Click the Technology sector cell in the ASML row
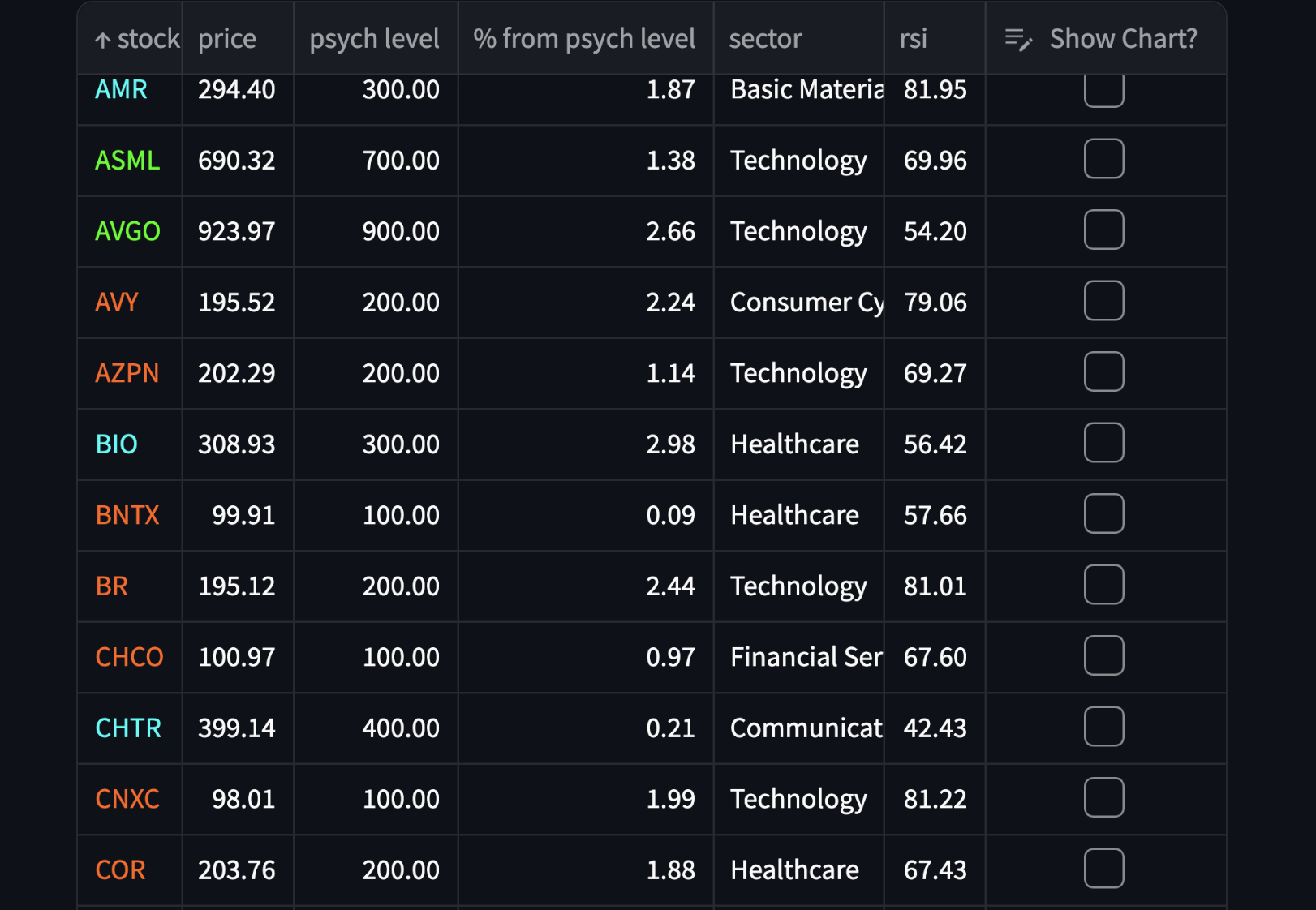This screenshot has height=910, width=1316. tap(798, 160)
